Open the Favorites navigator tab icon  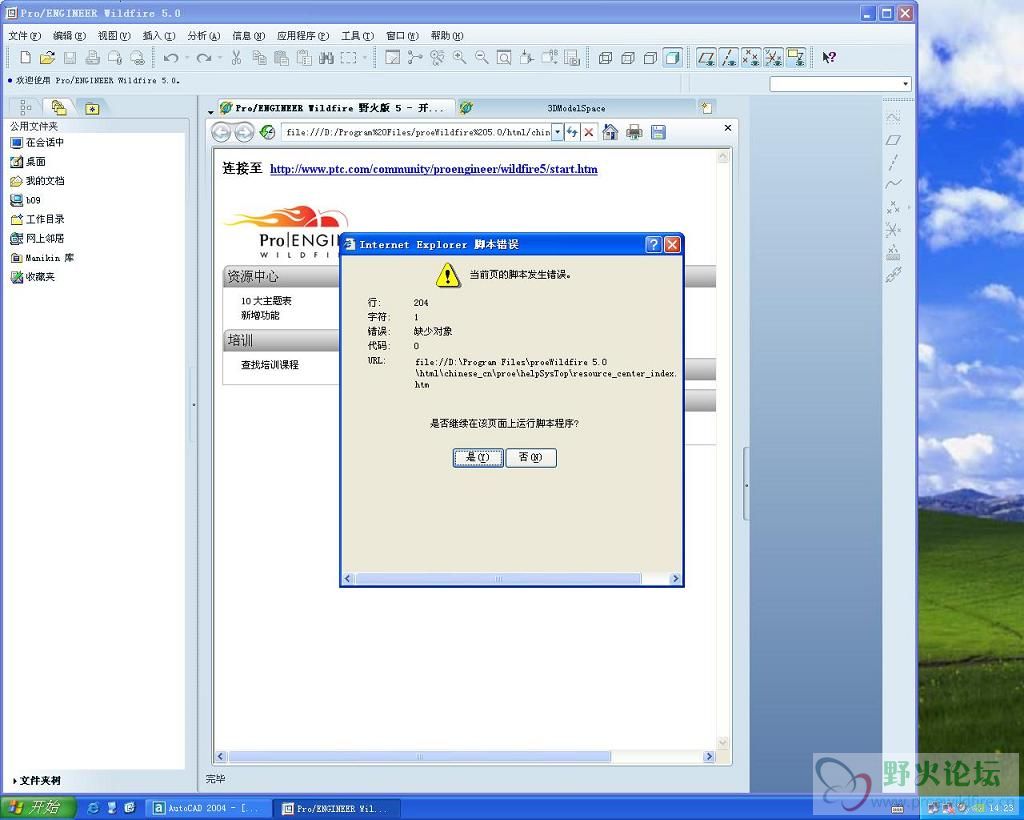point(92,108)
